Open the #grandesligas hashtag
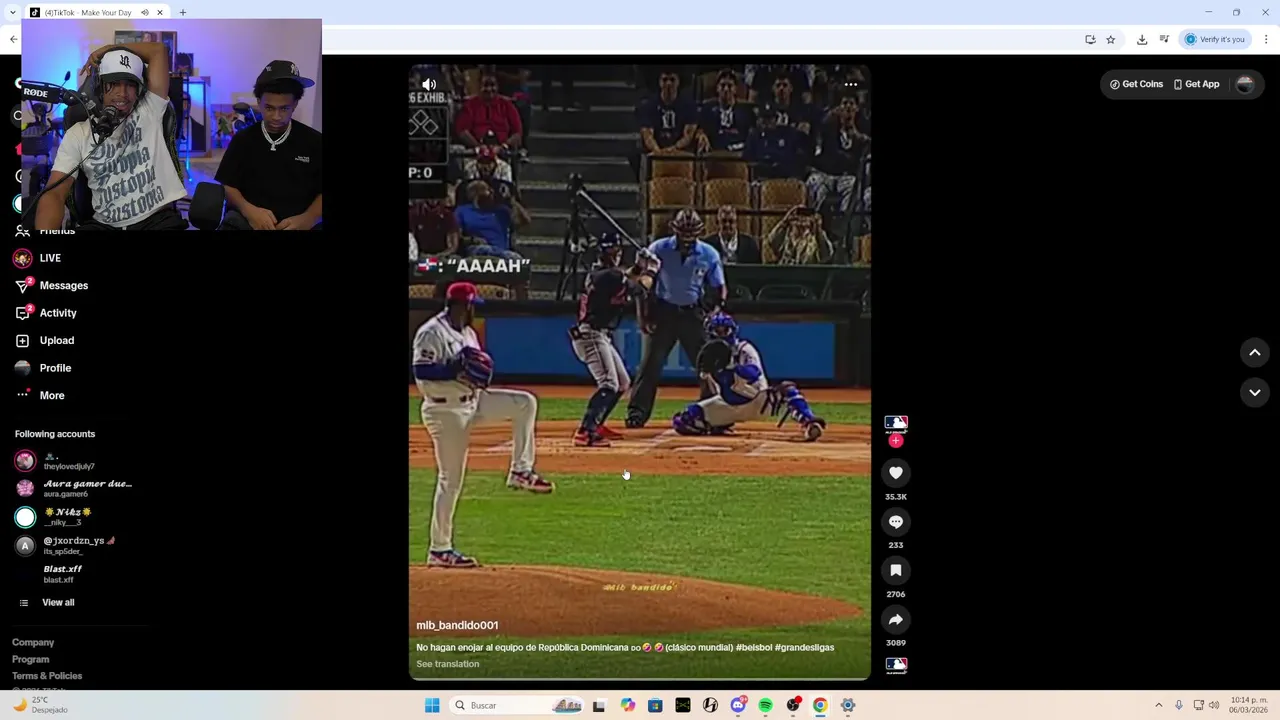Screen dimensions: 1280x720 (x=805, y=648)
